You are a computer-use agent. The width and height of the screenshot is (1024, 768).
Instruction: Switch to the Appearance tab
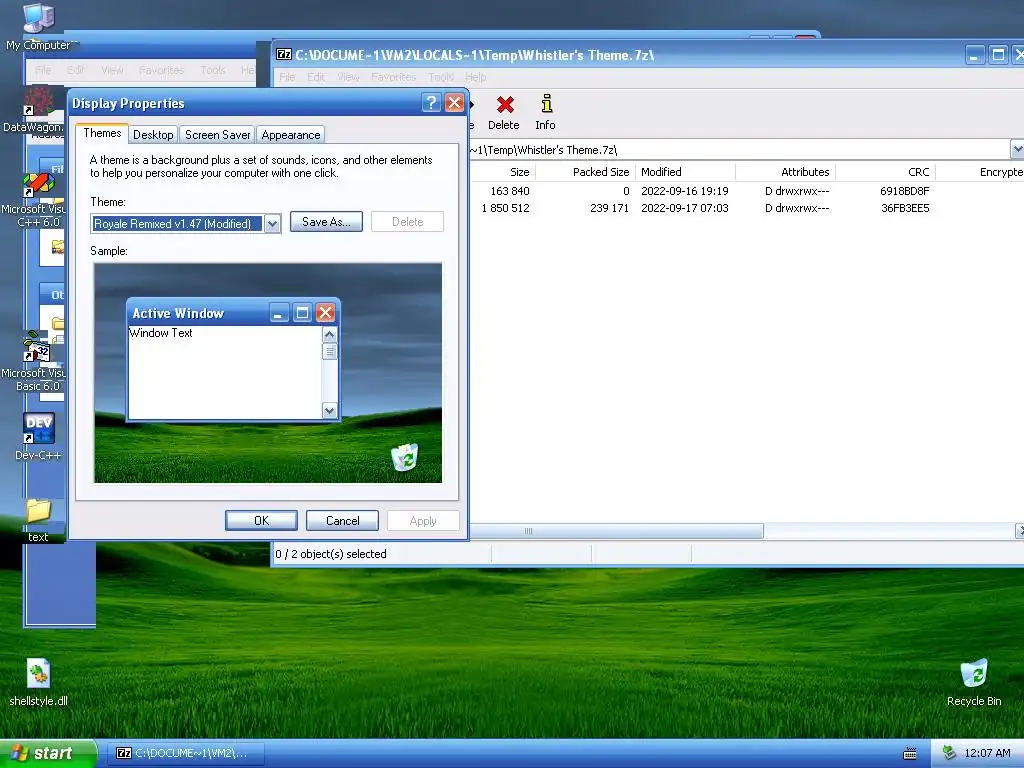291,135
